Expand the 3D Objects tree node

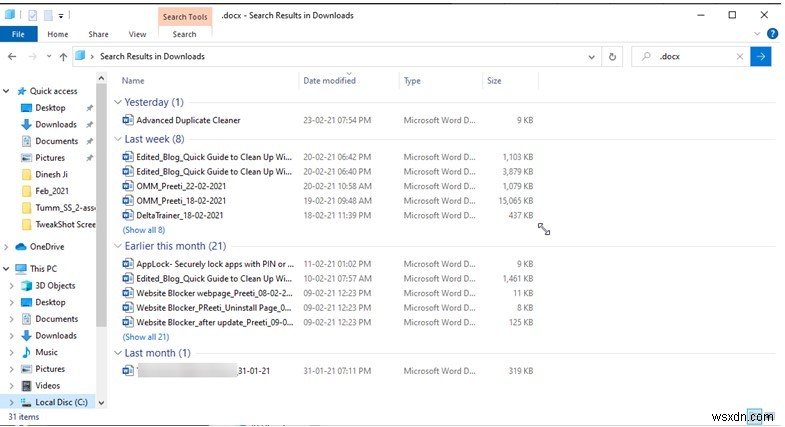coord(12,286)
